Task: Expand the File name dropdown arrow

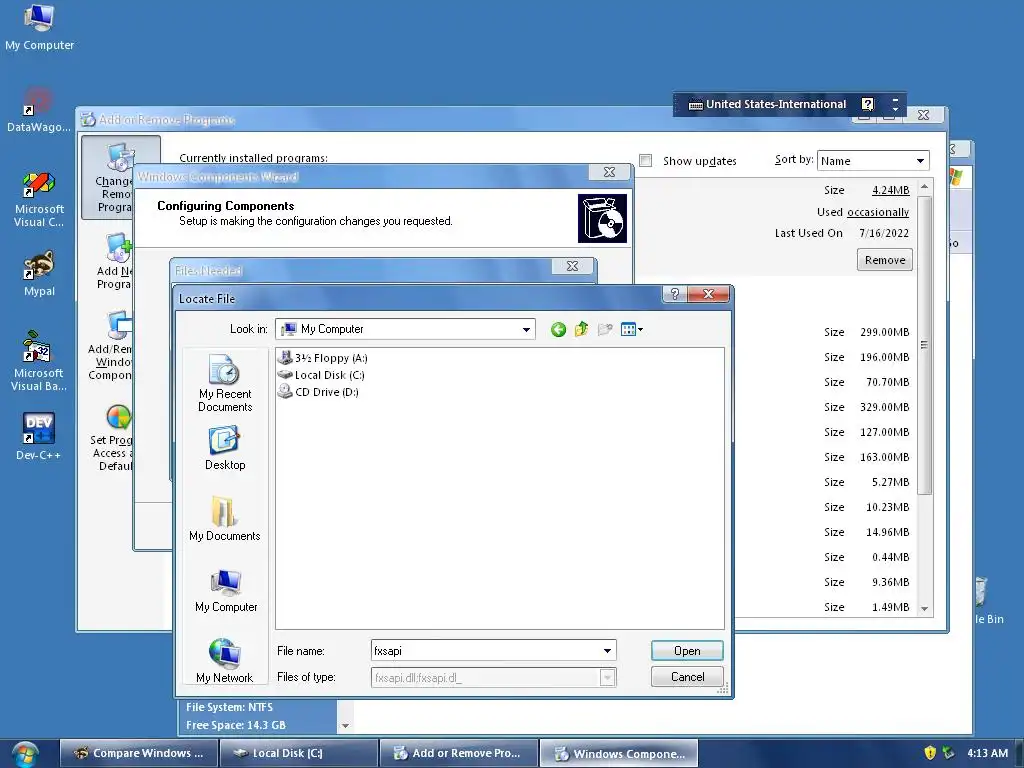Action: tap(607, 650)
